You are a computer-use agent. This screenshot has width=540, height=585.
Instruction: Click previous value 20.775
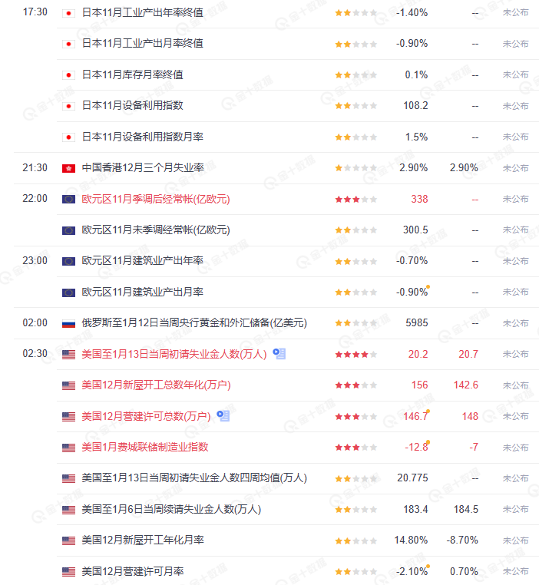point(412,478)
